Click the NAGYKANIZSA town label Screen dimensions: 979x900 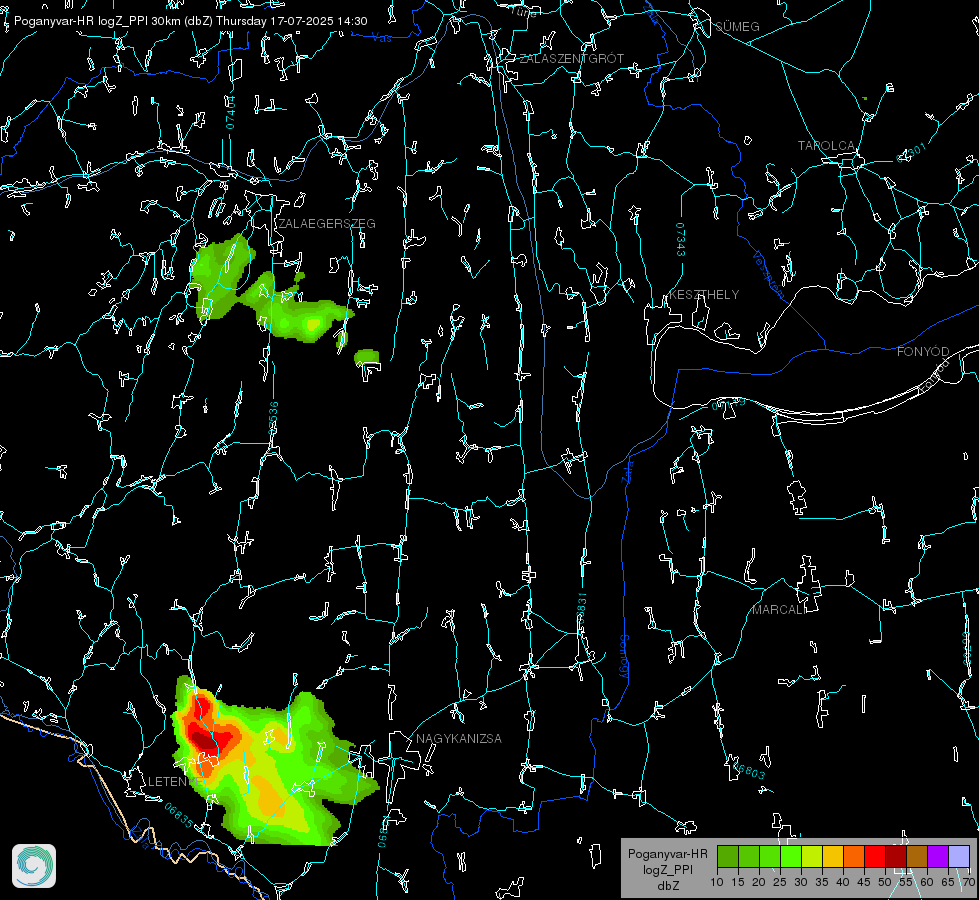point(459,738)
